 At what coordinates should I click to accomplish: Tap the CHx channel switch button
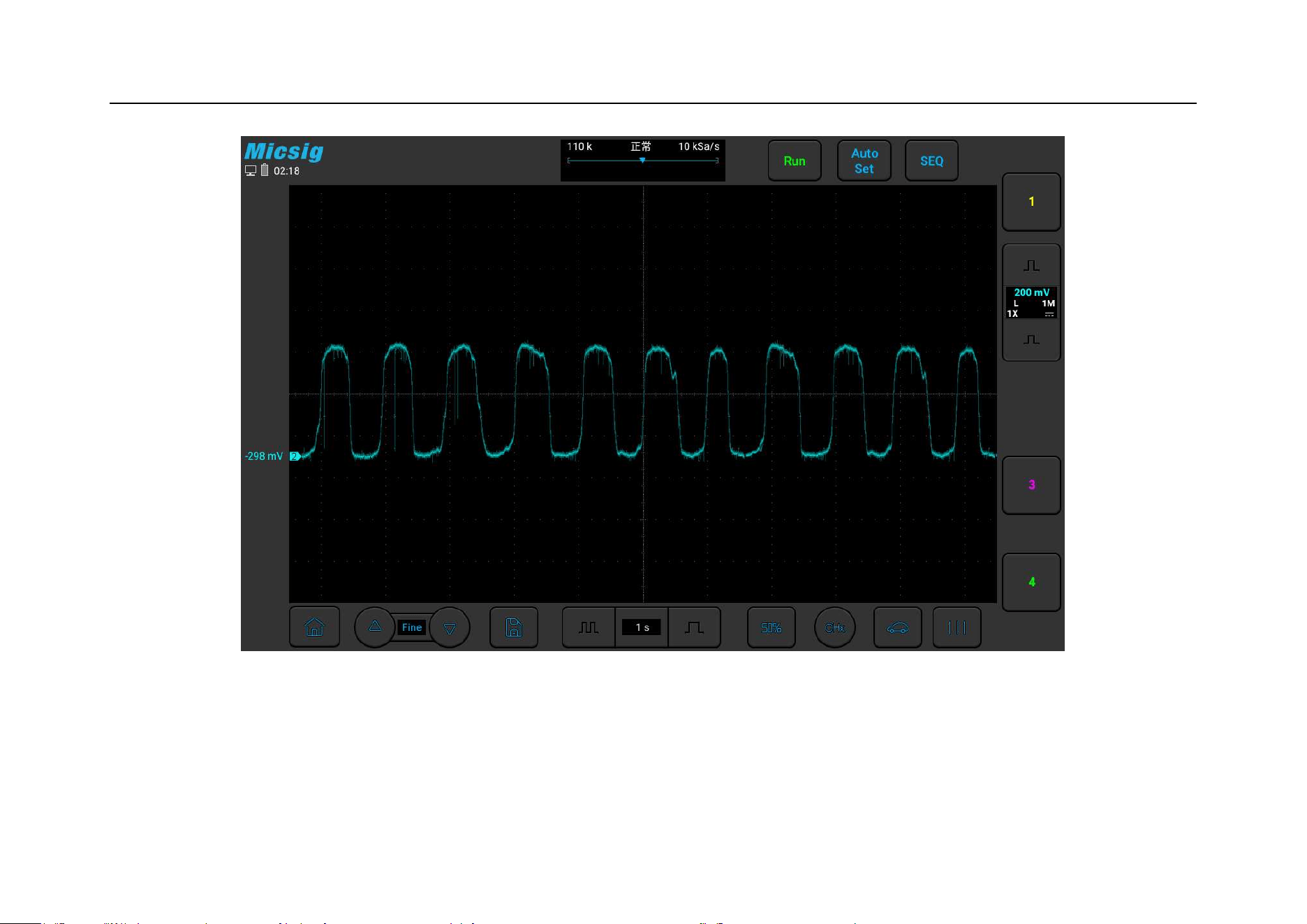(x=835, y=627)
